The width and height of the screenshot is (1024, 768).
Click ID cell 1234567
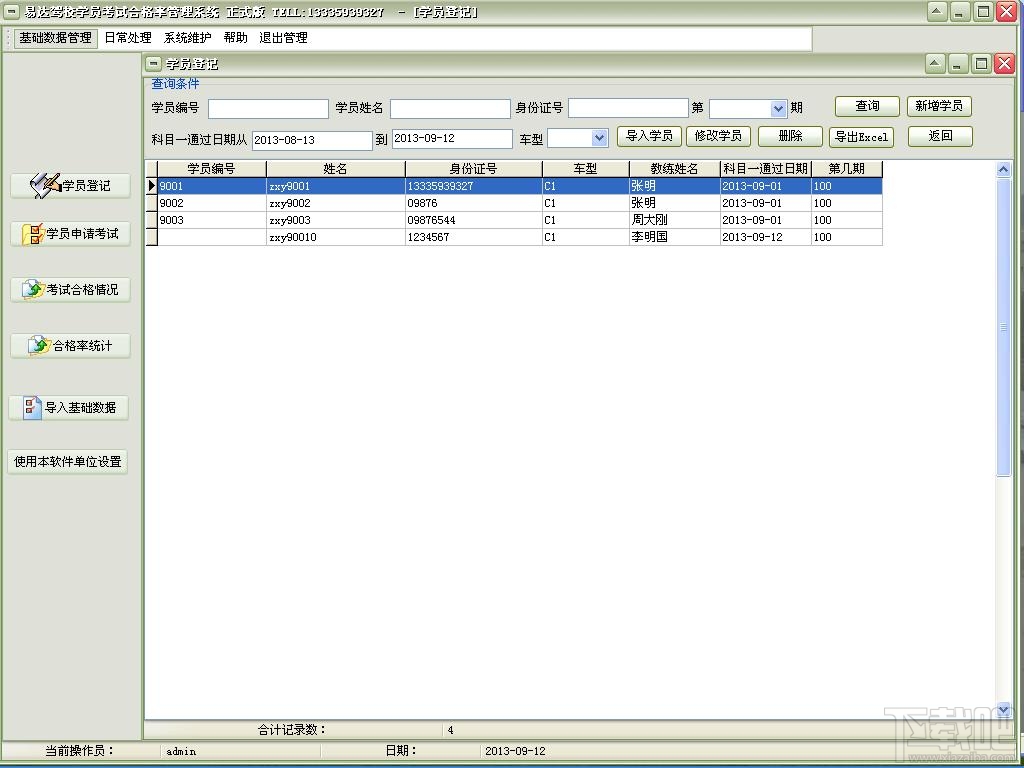point(473,237)
